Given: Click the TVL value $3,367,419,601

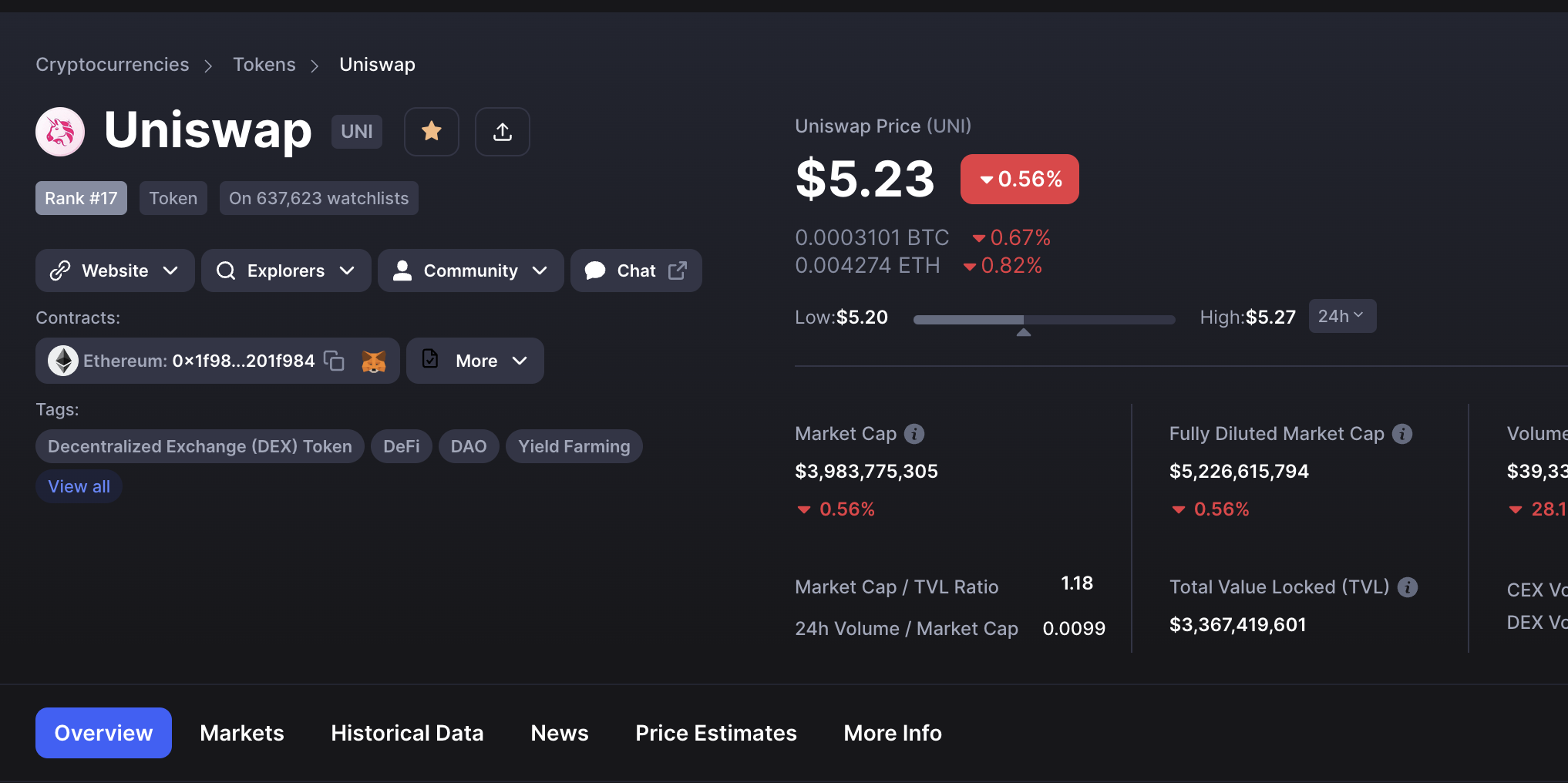Looking at the screenshot, I should 1238,624.
